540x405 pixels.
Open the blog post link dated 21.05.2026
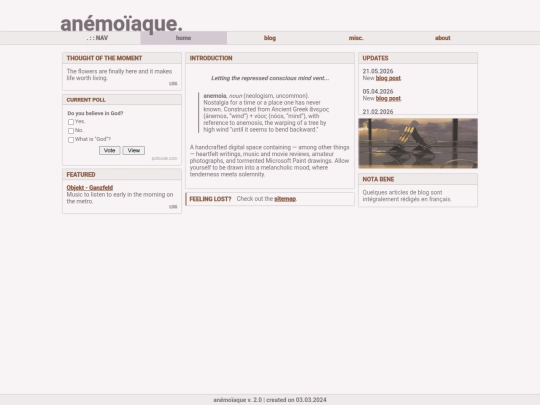click(x=388, y=78)
